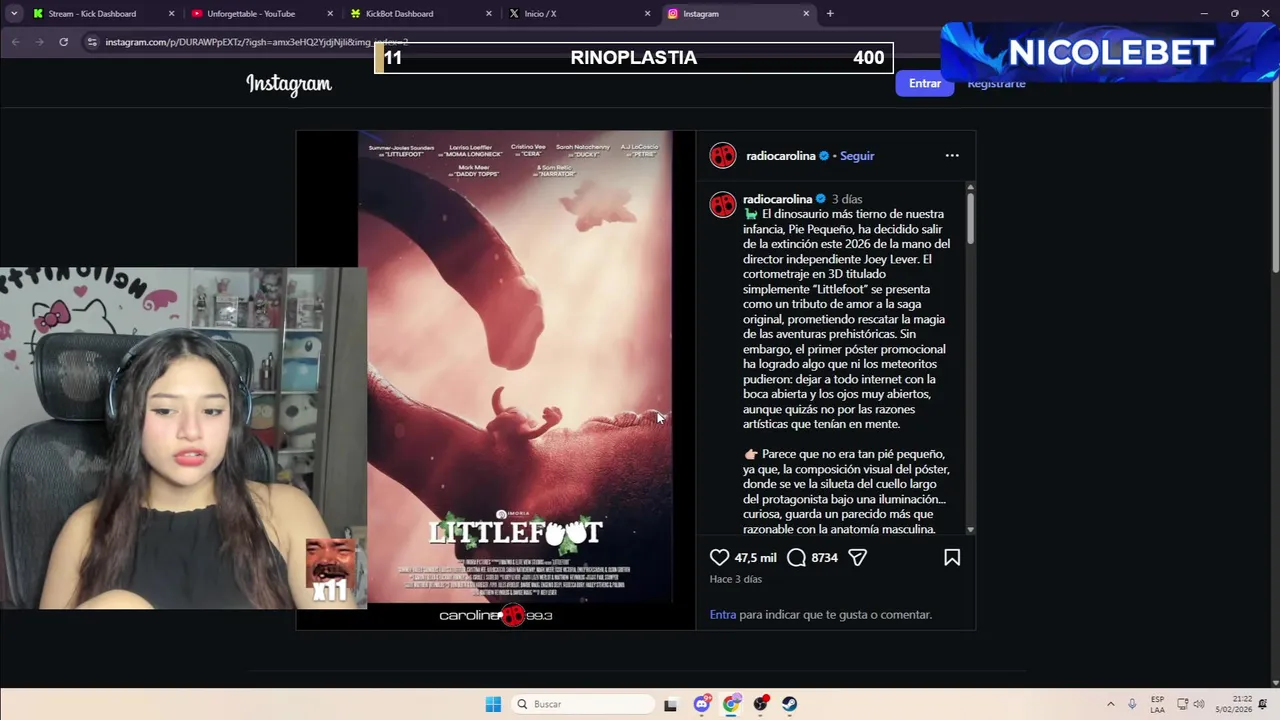Click the 47,5 mil likes count
Screen dimensions: 1280x720
755,557
